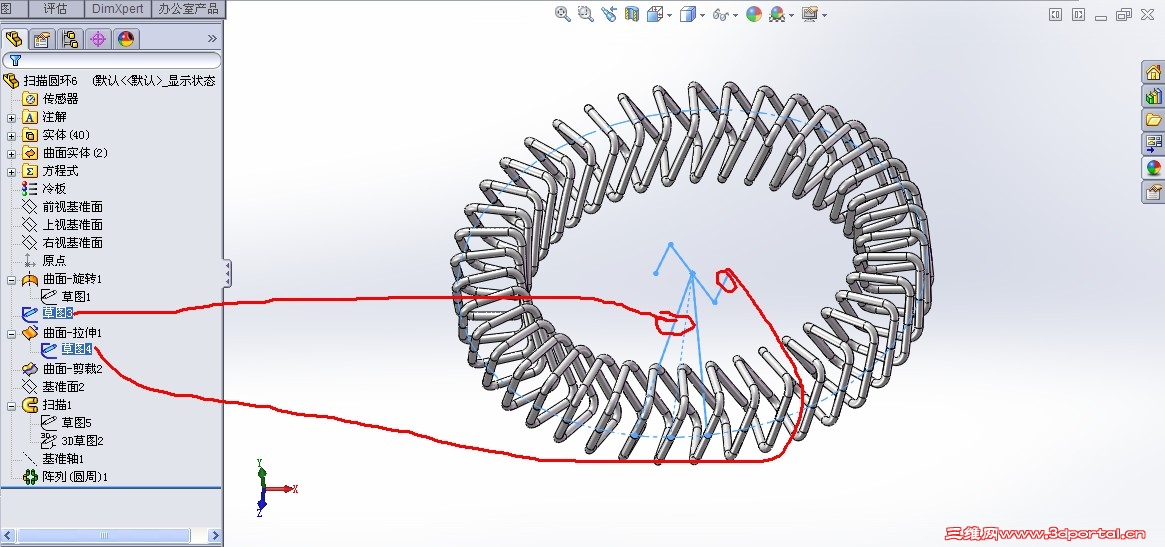The image size is (1165, 547).
Task: Collapse the 扫描1 sweep node
Action: (11, 406)
